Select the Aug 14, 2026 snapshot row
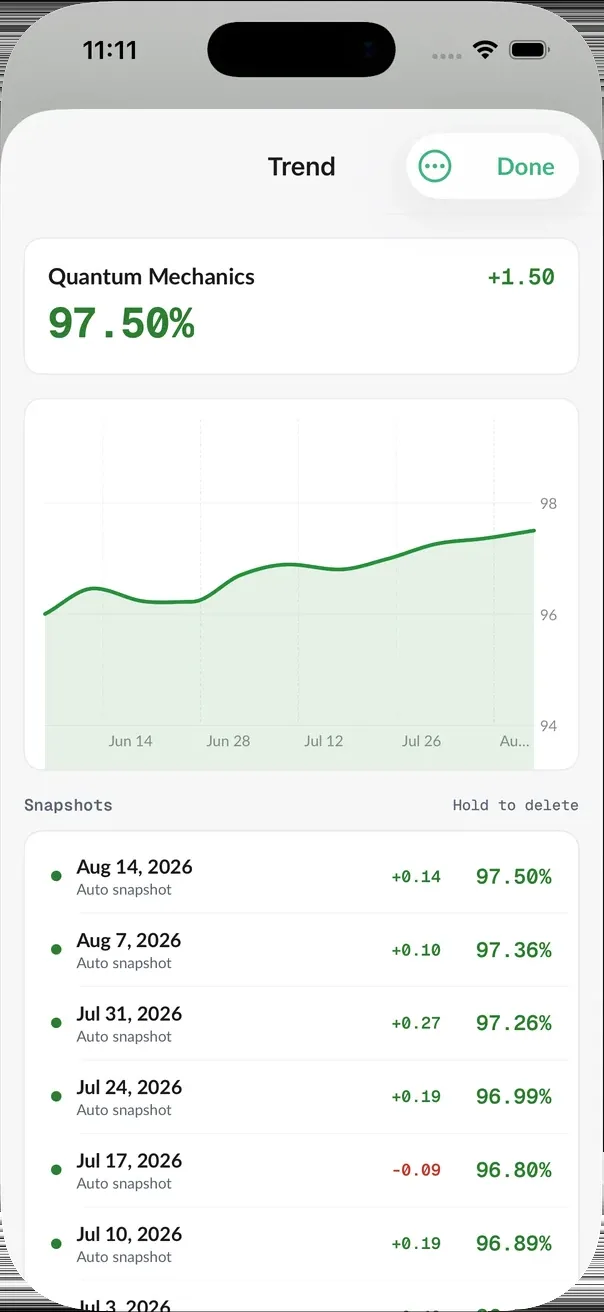This screenshot has width=604, height=1312. (x=301, y=877)
